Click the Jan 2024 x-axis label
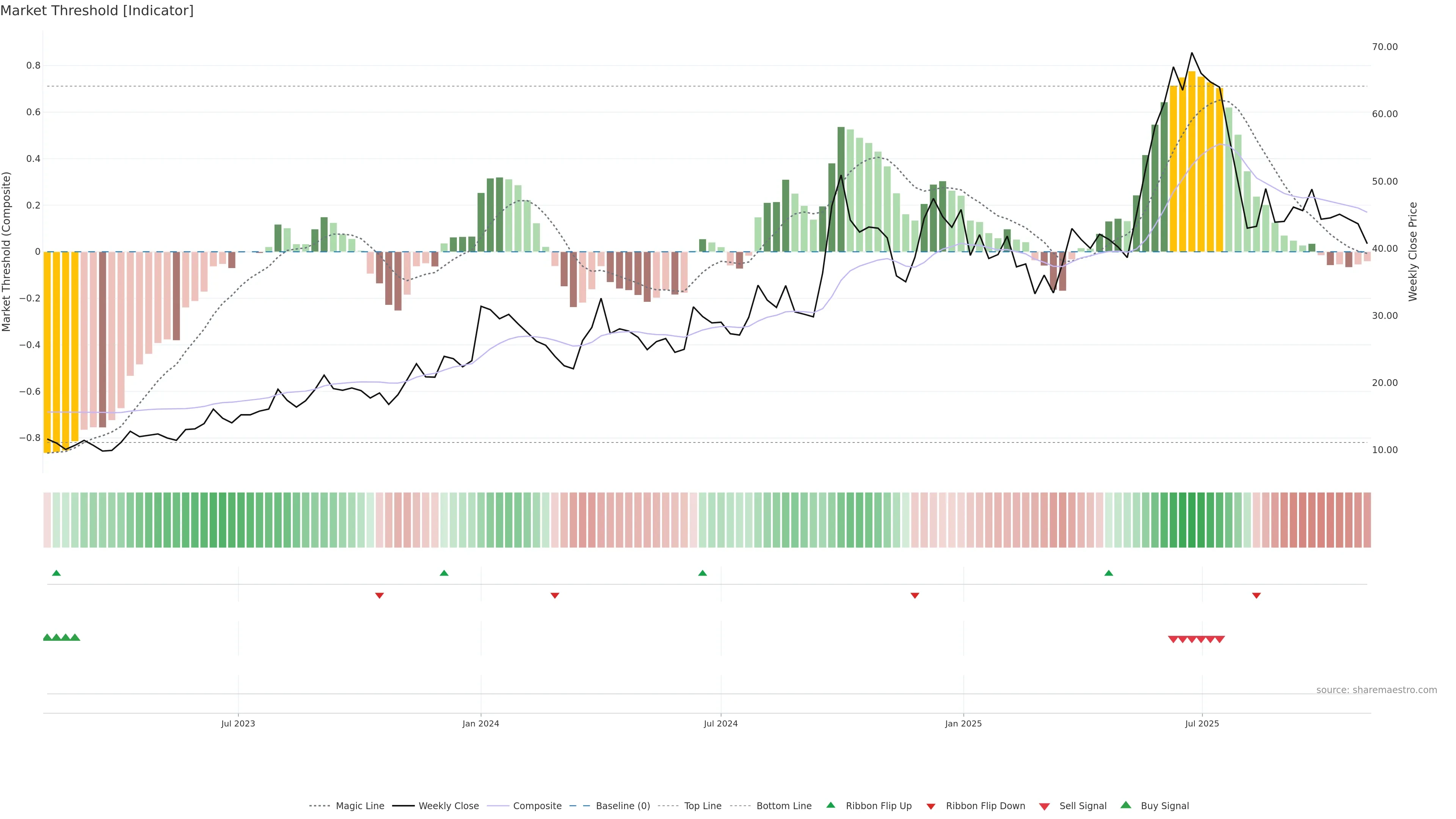Screen dimensions: 1456x819 tap(480, 723)
